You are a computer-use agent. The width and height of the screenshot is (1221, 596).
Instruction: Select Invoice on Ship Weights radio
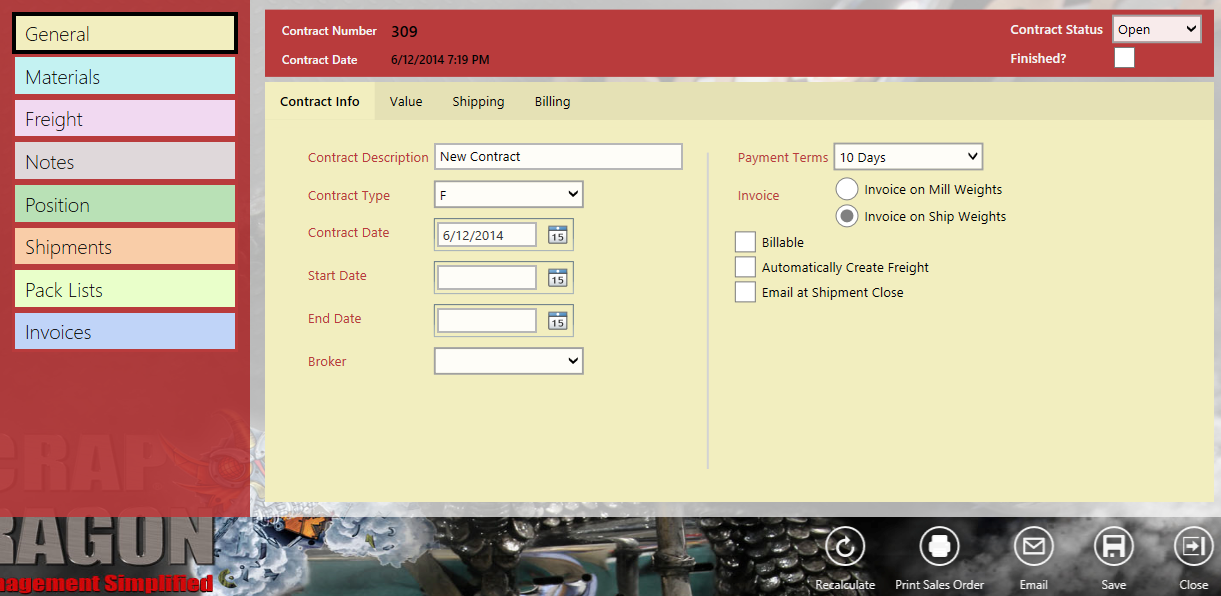(847, 216)
